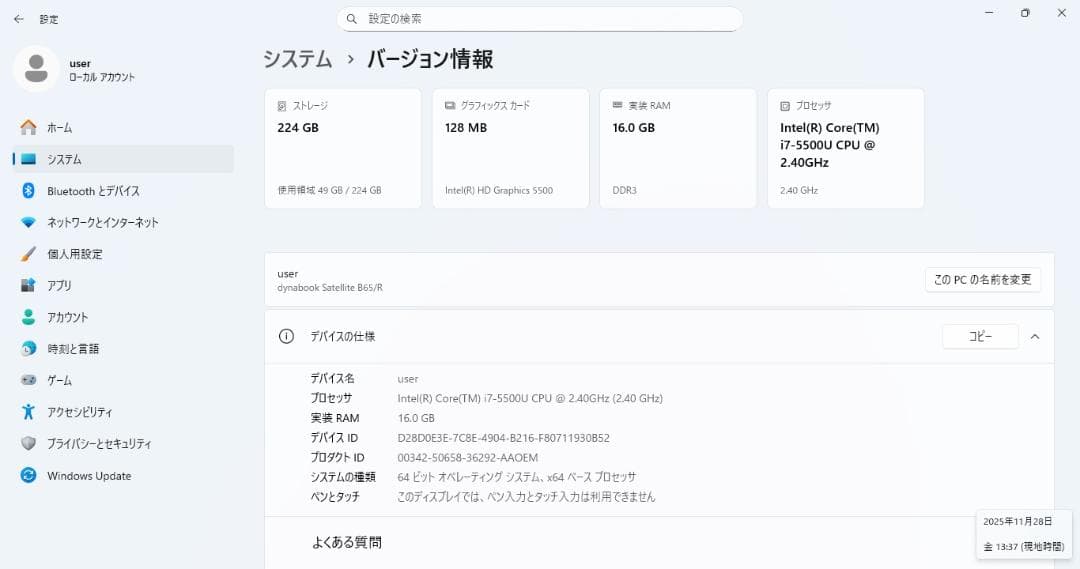This screenshot has height=569, width=1080.
Task: Click the デバイスの仕様 header text
Action: pos(342,336)
